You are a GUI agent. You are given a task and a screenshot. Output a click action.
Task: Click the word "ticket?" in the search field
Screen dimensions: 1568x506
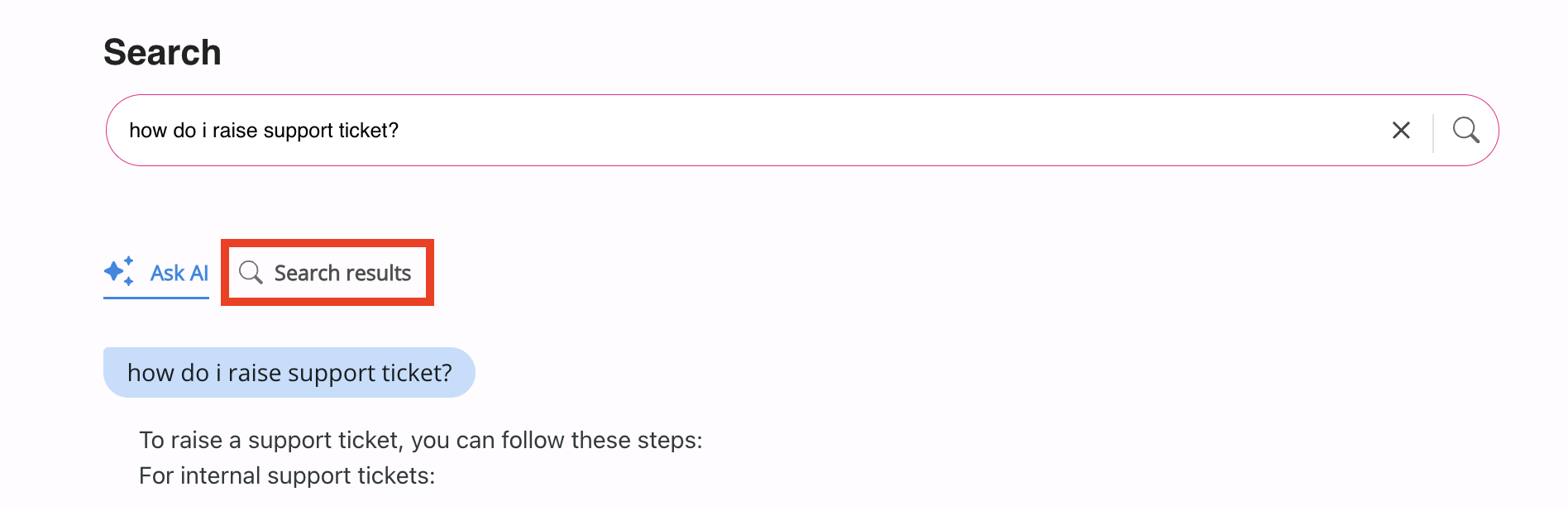(x=369, y=131)
